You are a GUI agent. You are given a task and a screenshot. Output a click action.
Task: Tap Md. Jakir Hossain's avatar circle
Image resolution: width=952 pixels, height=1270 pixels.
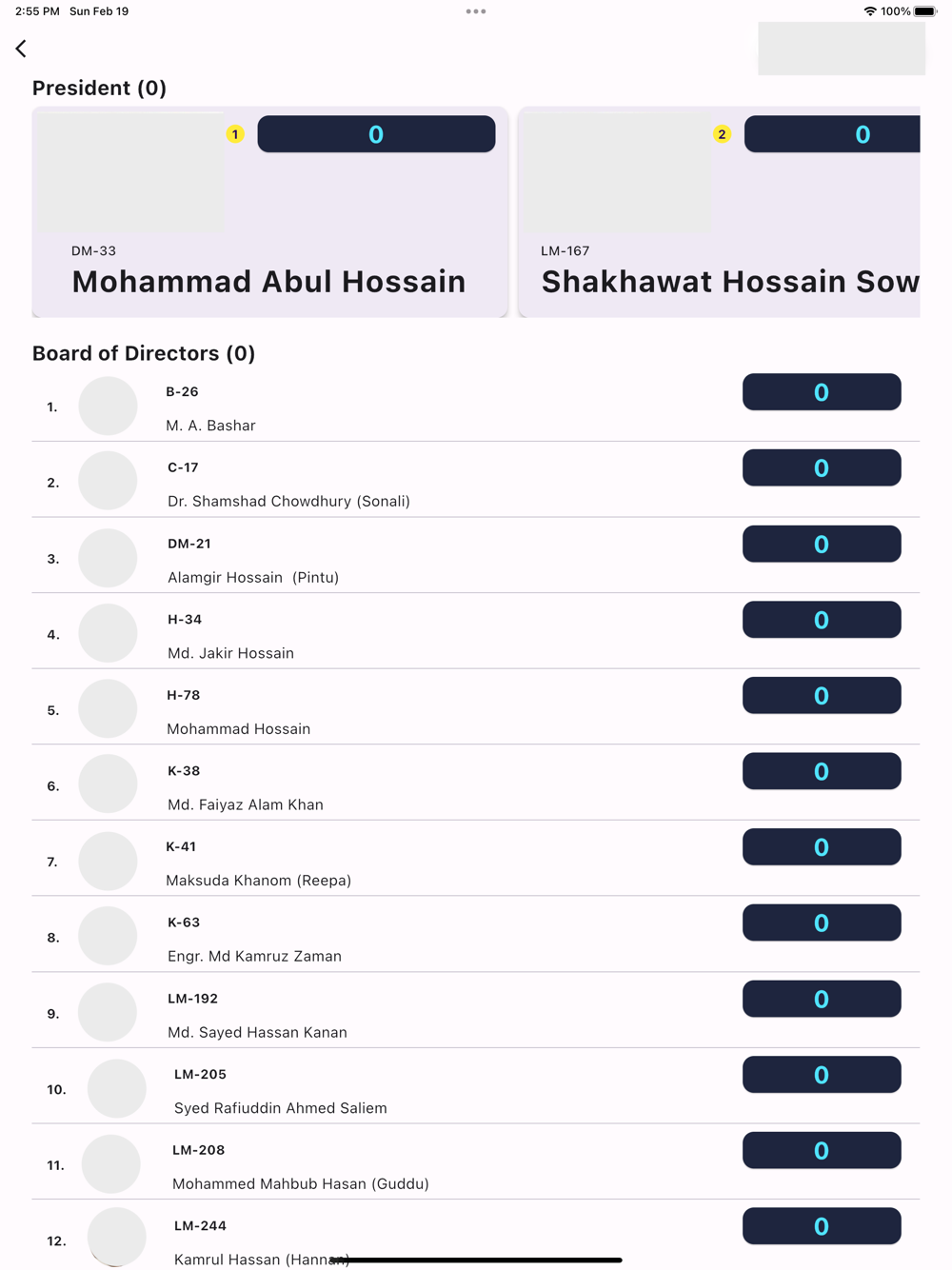[108, 633]
